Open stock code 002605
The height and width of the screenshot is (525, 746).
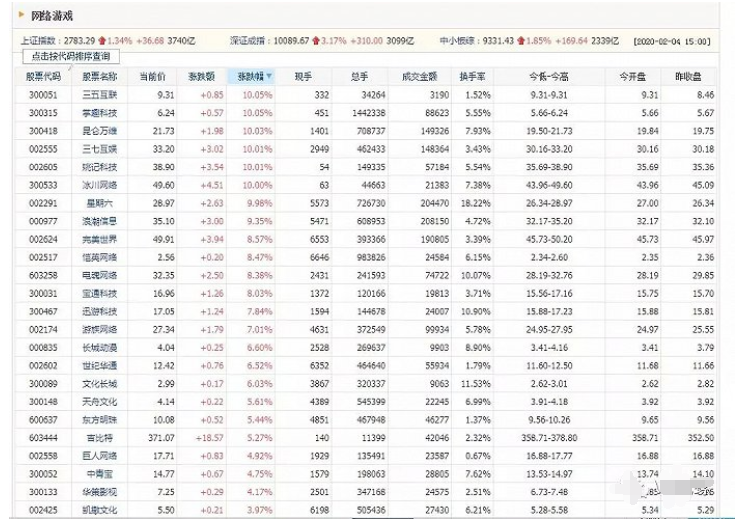click(43, 167)
